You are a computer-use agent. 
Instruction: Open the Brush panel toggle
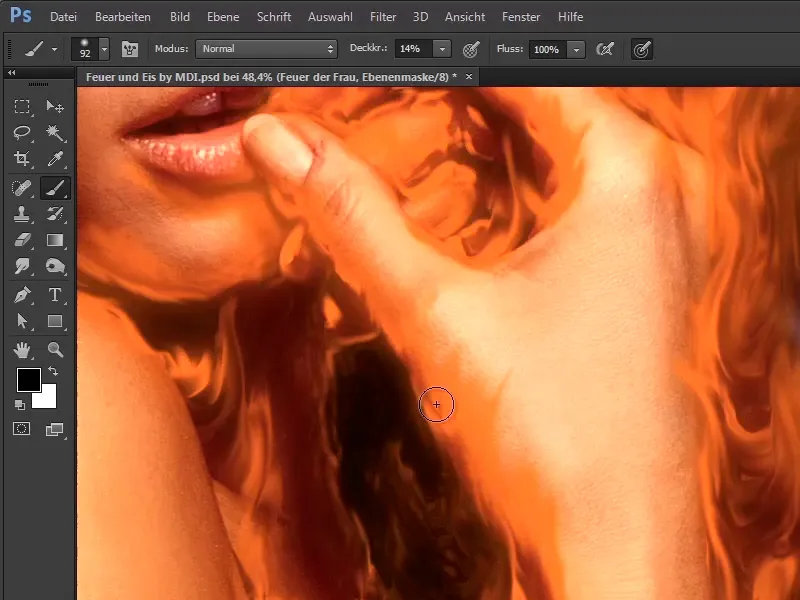point(130,49)
